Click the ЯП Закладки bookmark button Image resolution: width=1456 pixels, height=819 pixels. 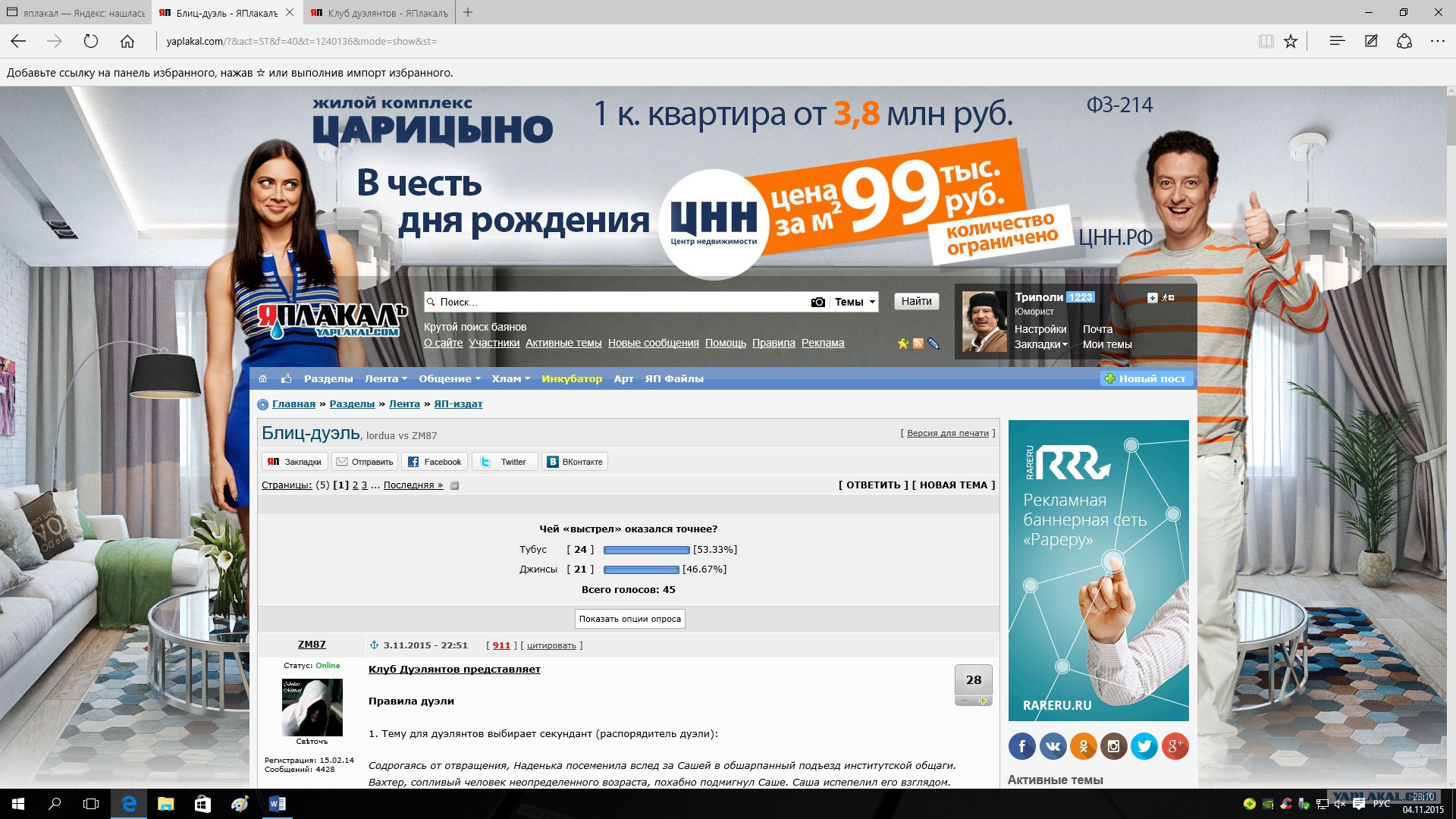tap(295, 462)
